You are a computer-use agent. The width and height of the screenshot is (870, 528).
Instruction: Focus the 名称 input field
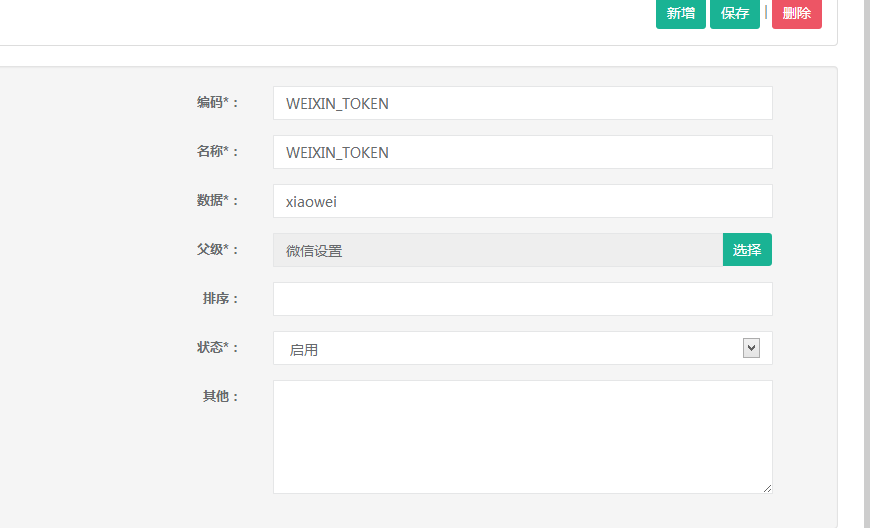tap(523, 152)
